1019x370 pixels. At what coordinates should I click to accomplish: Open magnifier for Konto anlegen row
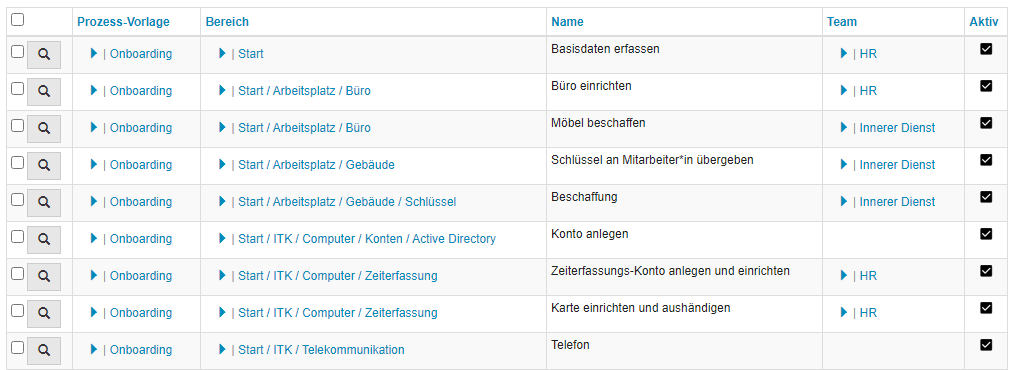[44, 240]
